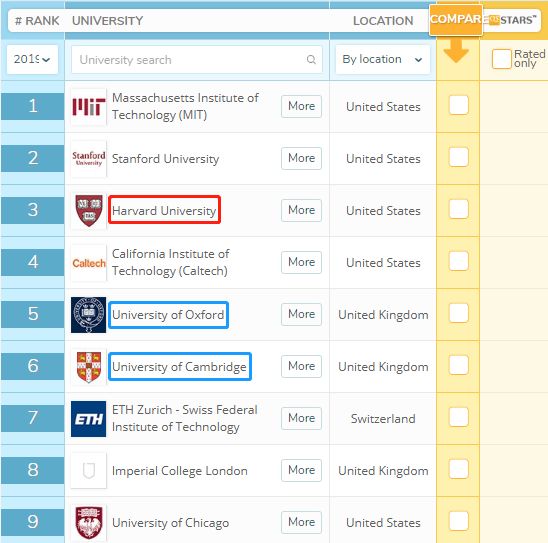Open the Harvard University link
The width and height of the screenshot is (548, 543).
pyautogui.click(x=164, y=210)
